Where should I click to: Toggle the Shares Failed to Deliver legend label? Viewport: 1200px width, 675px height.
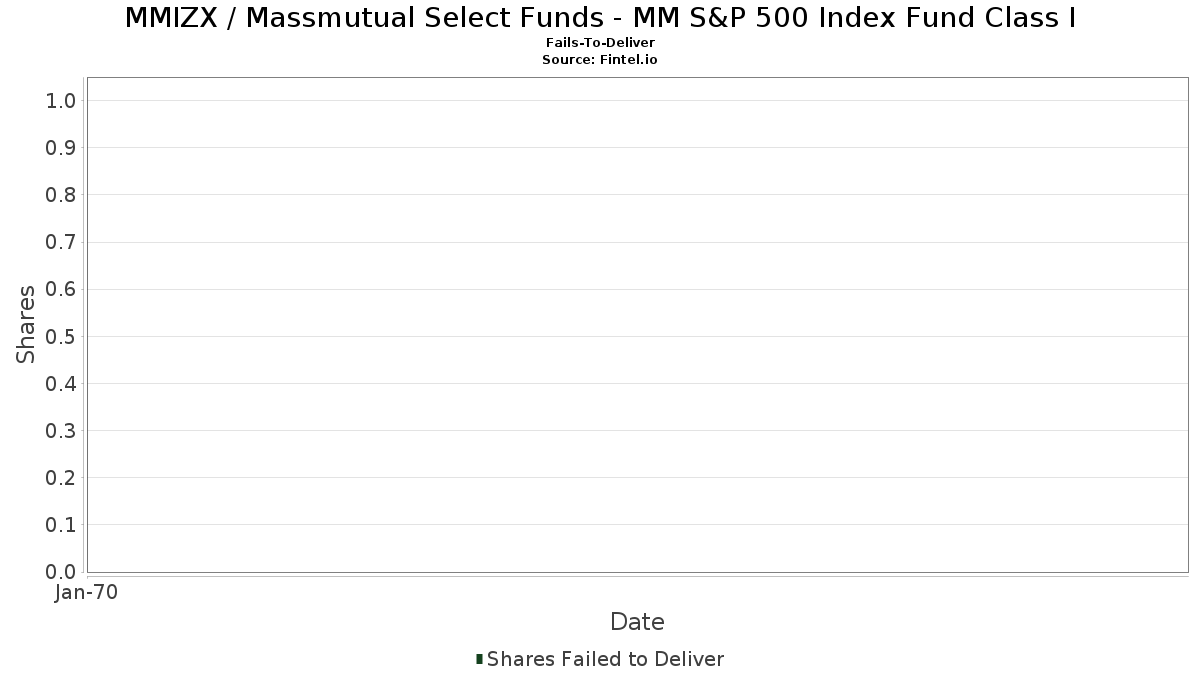[x=605, y=659]
